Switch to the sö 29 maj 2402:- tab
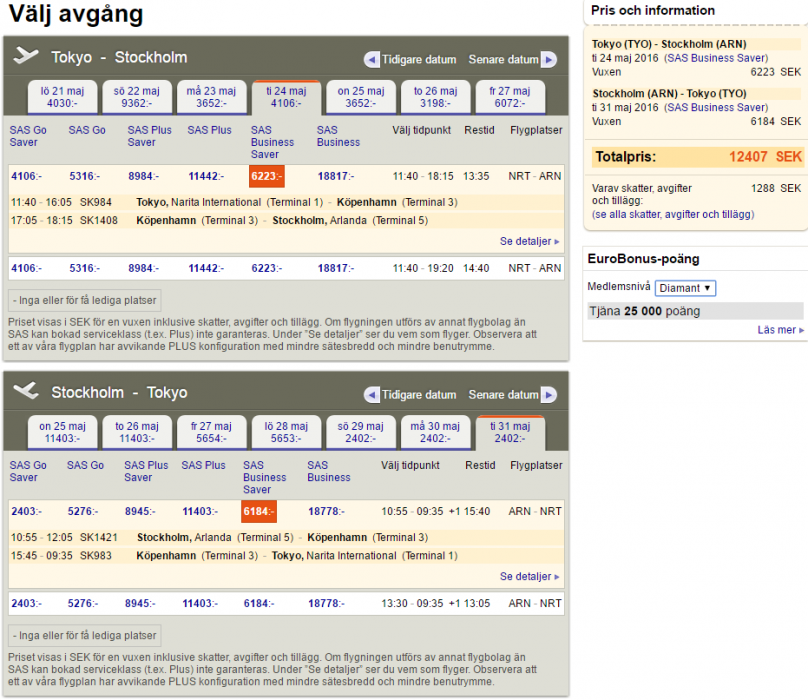 point(360,432)
